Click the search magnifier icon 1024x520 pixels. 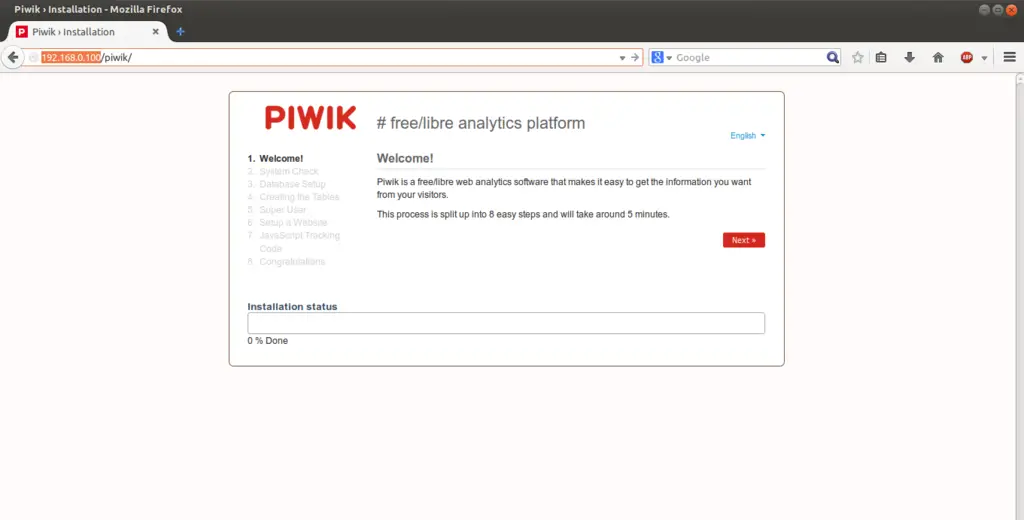tap(832, 57)
